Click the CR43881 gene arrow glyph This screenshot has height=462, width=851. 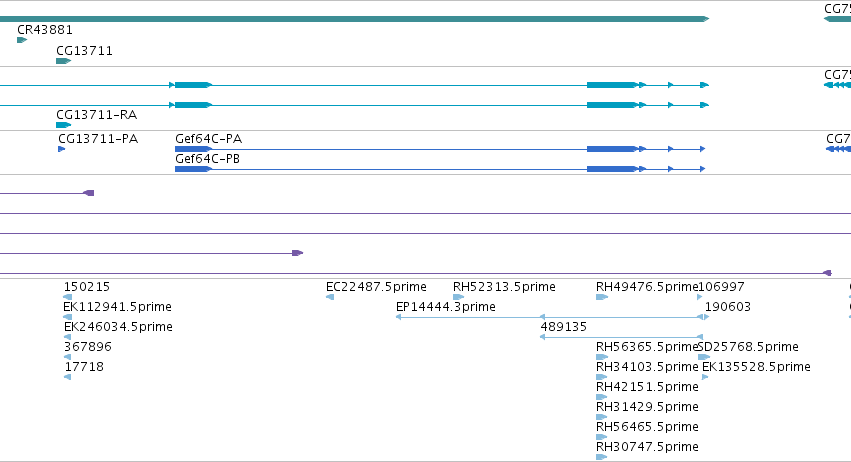coord(22,40)
